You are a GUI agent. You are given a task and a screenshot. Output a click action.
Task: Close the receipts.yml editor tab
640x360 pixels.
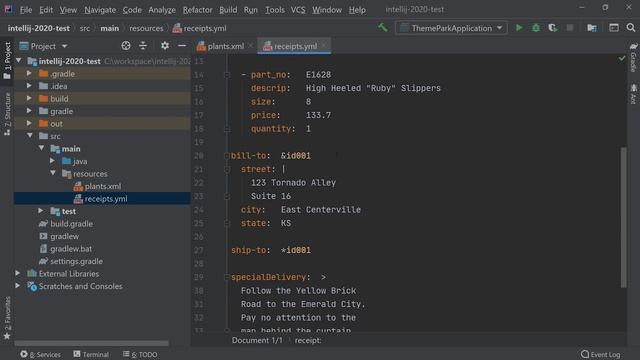click(x=324, y=46)
